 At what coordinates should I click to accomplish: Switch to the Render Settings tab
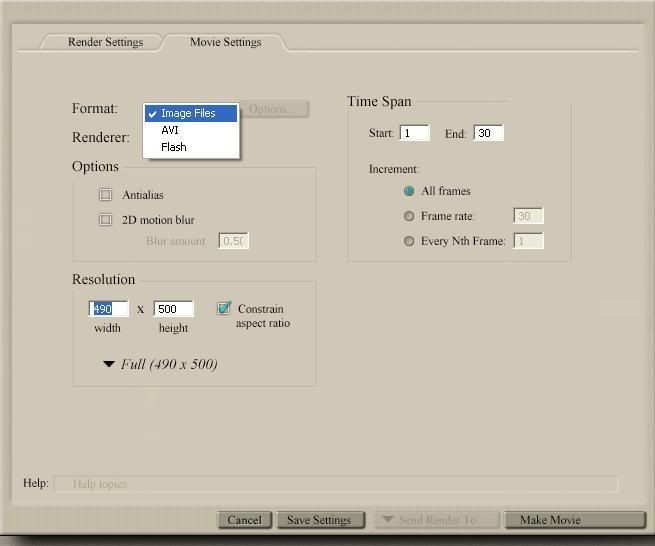coord(105,42)
